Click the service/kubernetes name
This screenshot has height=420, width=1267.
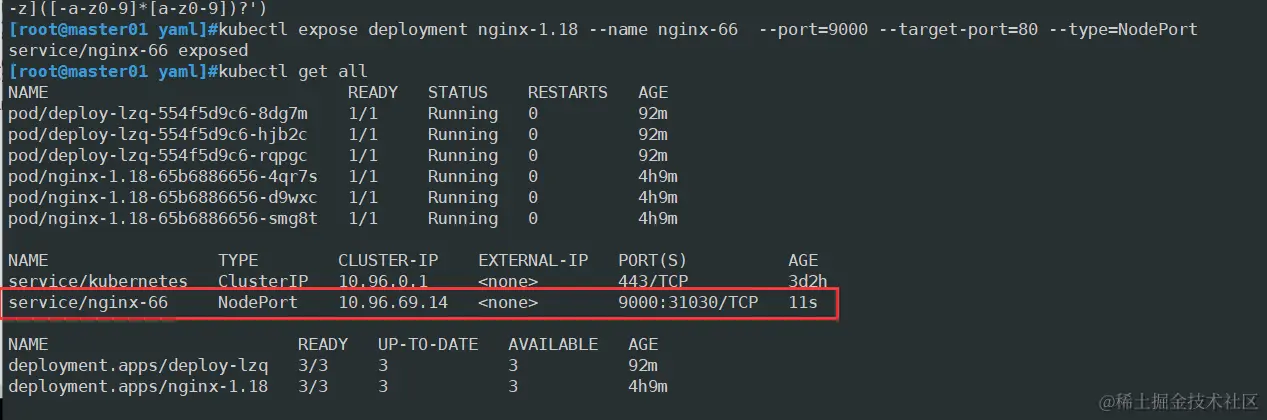[98, 282]
